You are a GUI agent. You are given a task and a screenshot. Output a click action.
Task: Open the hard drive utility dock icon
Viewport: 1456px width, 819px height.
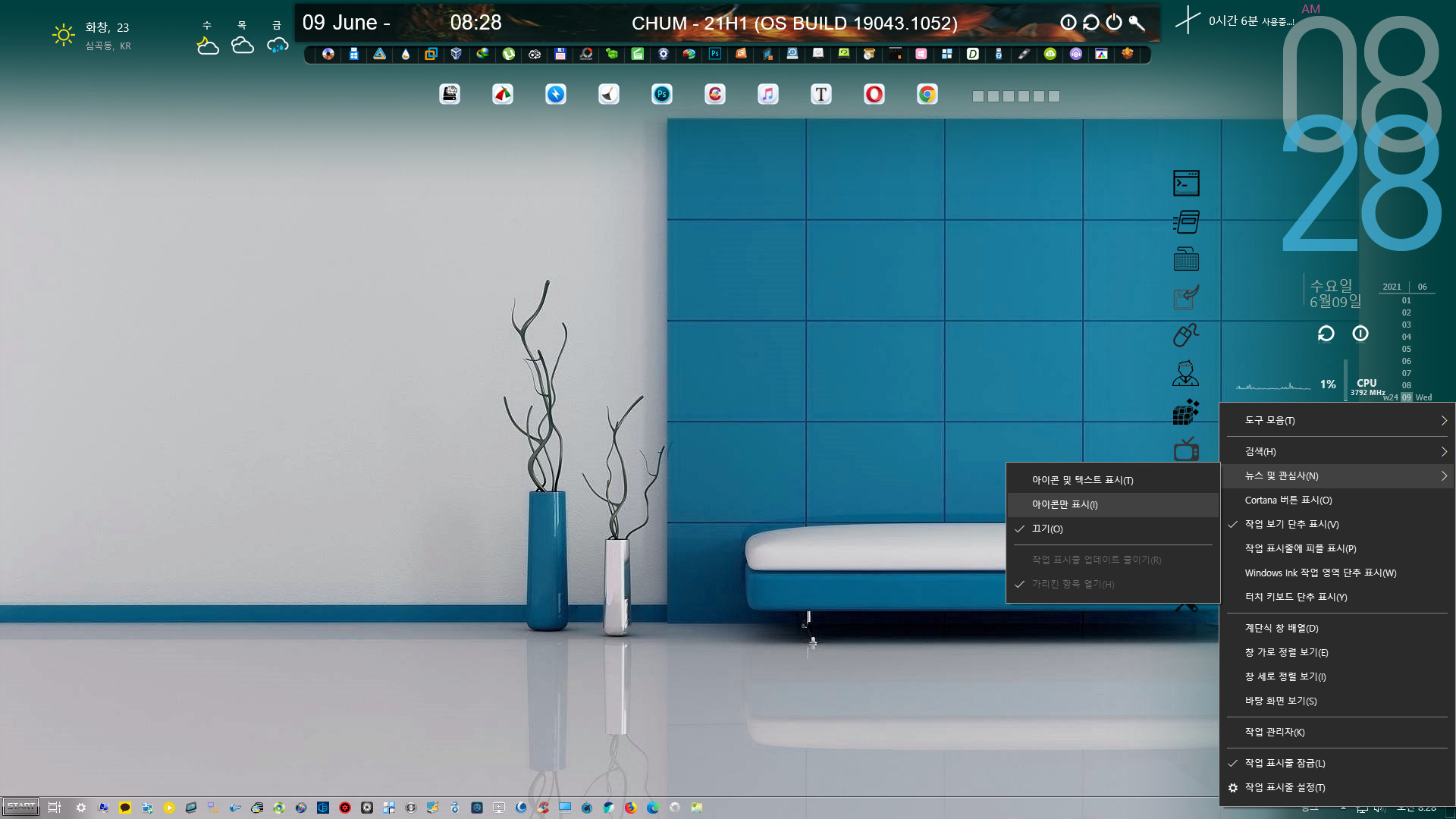450,94
